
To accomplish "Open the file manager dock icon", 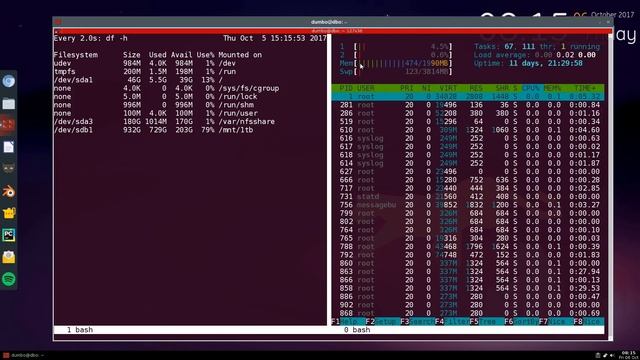I will click(x=9, y=104).
